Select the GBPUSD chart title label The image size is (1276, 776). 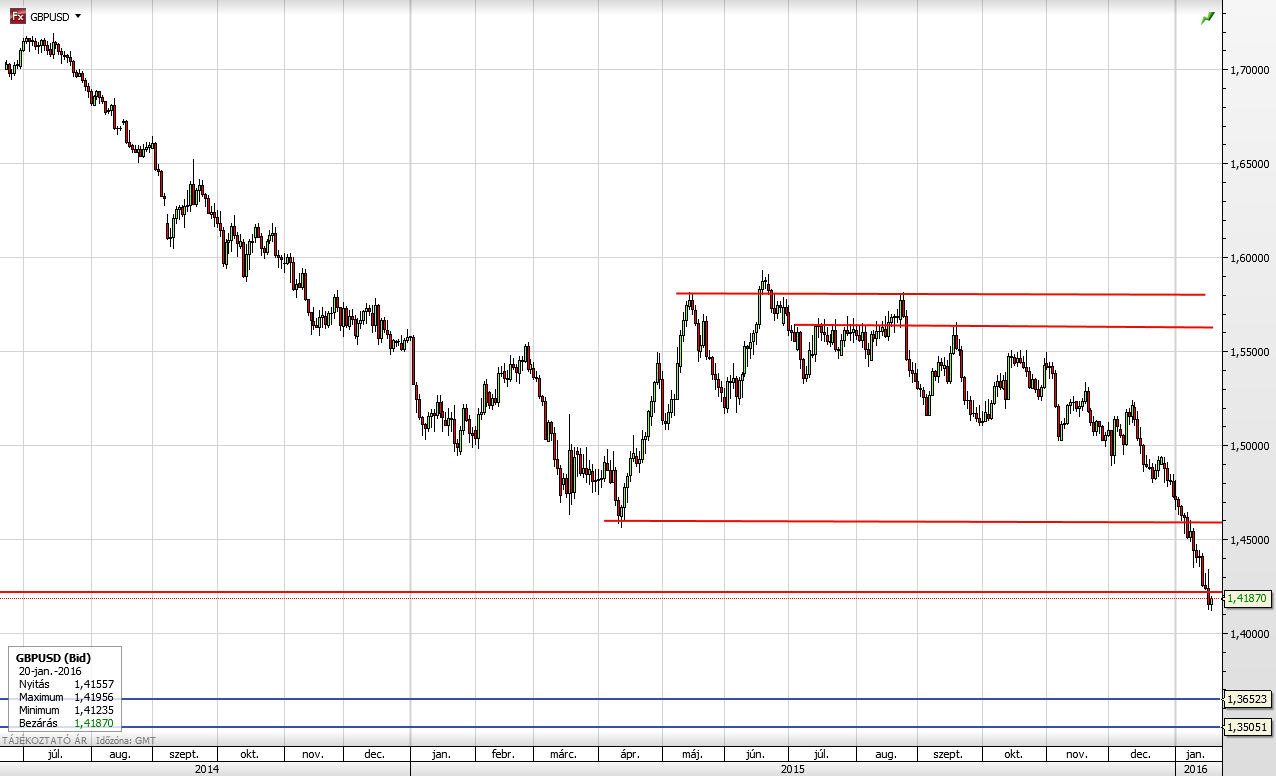pyautogui.click(x=50, y=17)
